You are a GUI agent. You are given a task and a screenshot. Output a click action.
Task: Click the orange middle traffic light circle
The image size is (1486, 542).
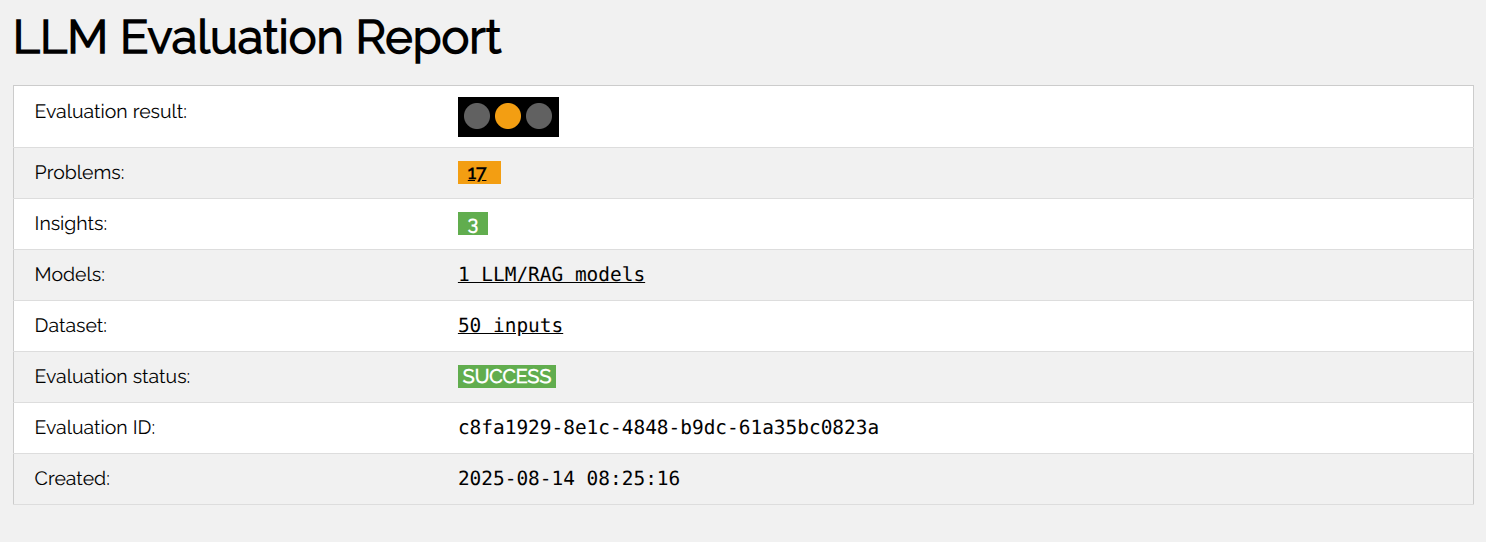508,116
